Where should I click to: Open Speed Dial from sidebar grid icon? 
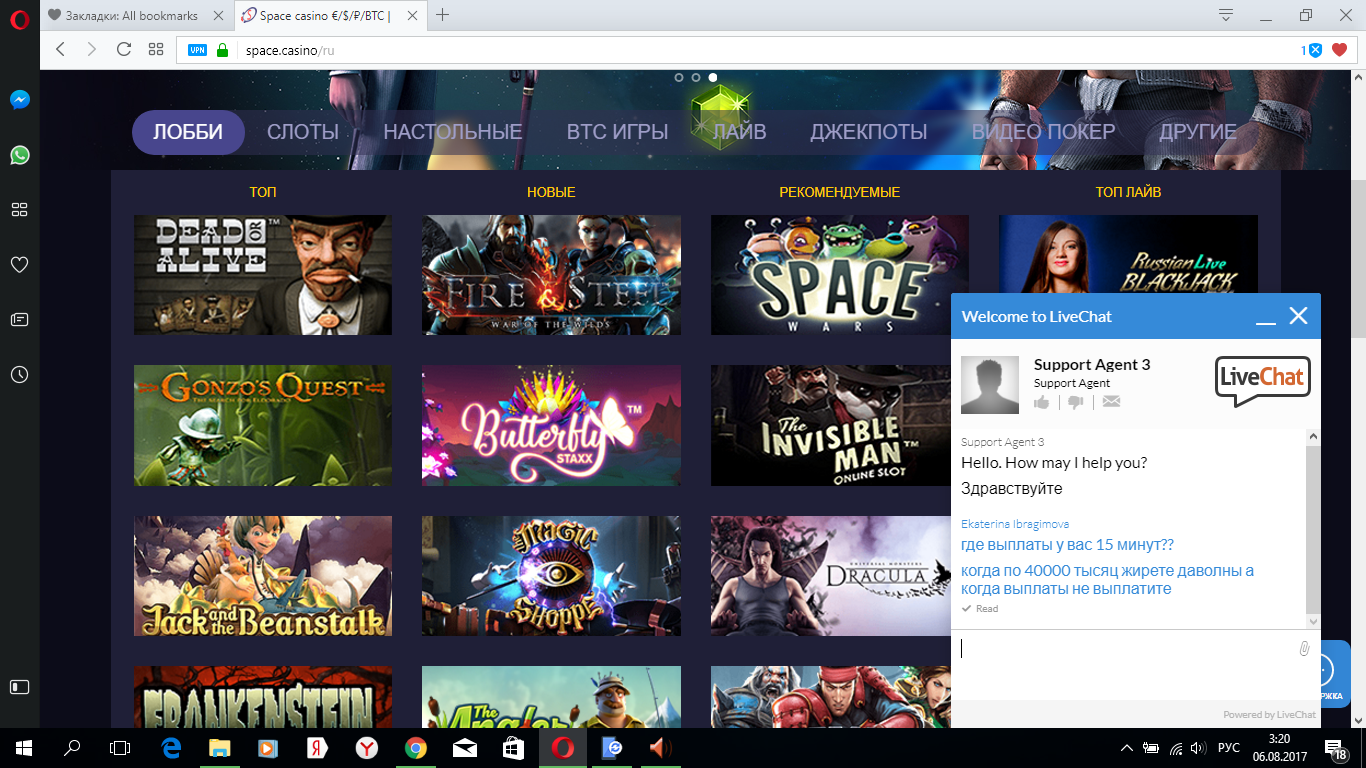click(19, 209)
